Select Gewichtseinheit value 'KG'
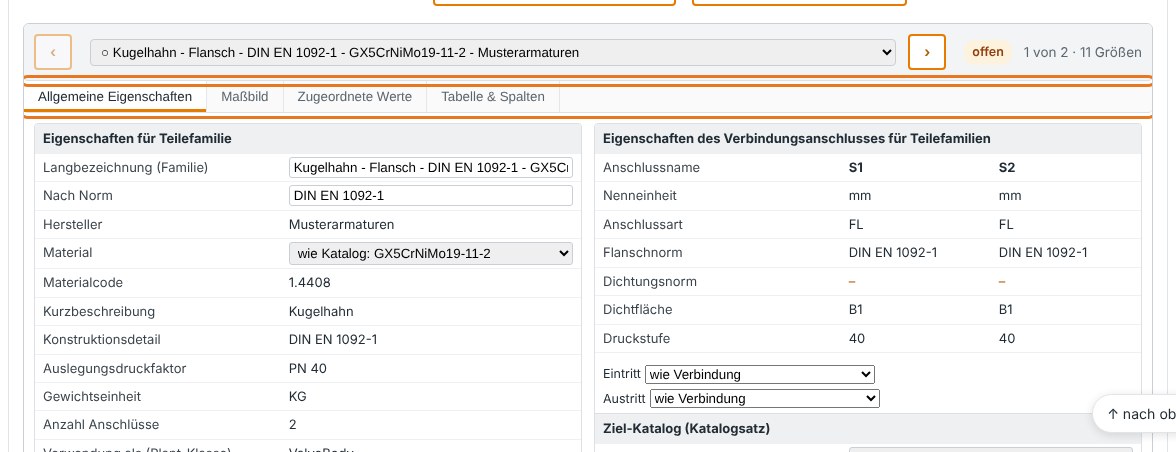1176x452 pixels. click(x=298, y=397)
